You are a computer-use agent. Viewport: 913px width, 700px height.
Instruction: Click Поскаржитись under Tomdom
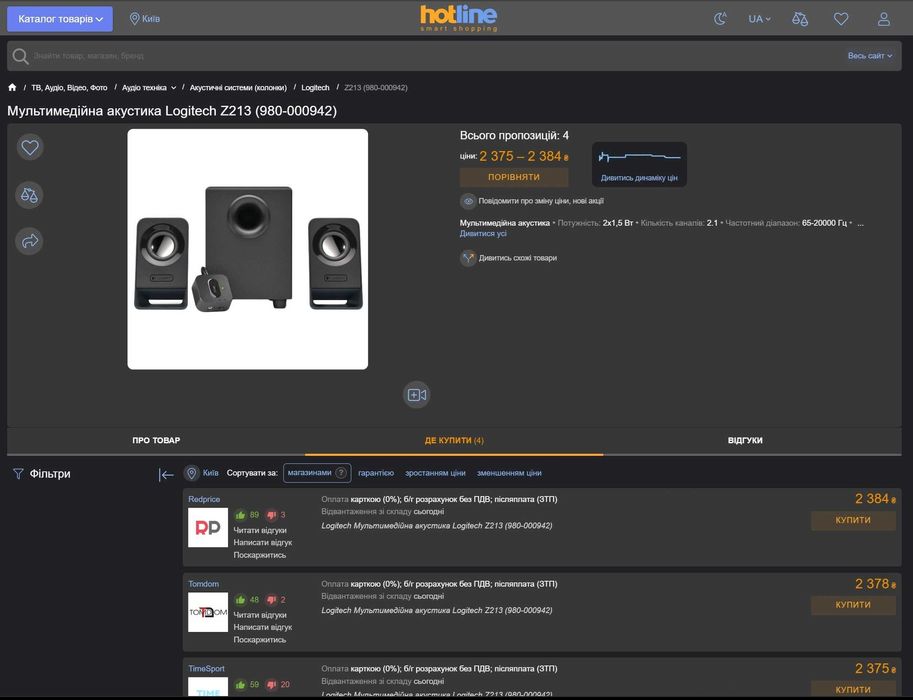(260, 639)
